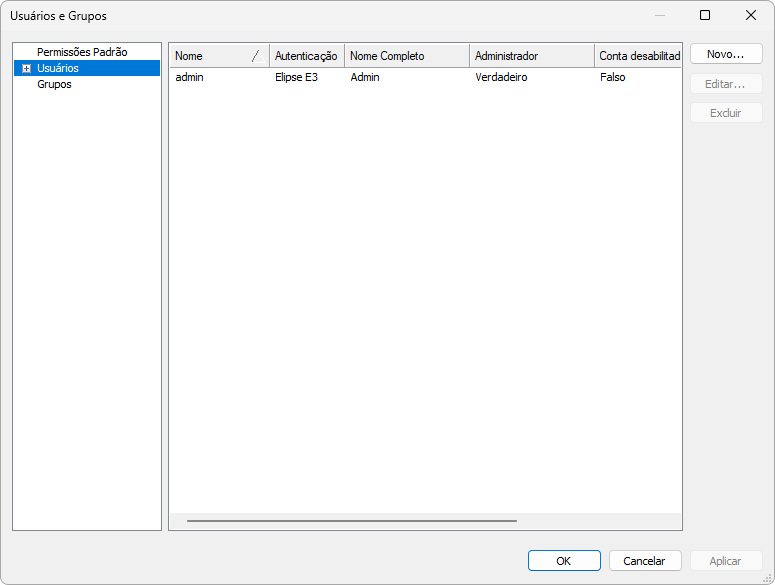Click the Autenticação column header

[x=306, y=56]
